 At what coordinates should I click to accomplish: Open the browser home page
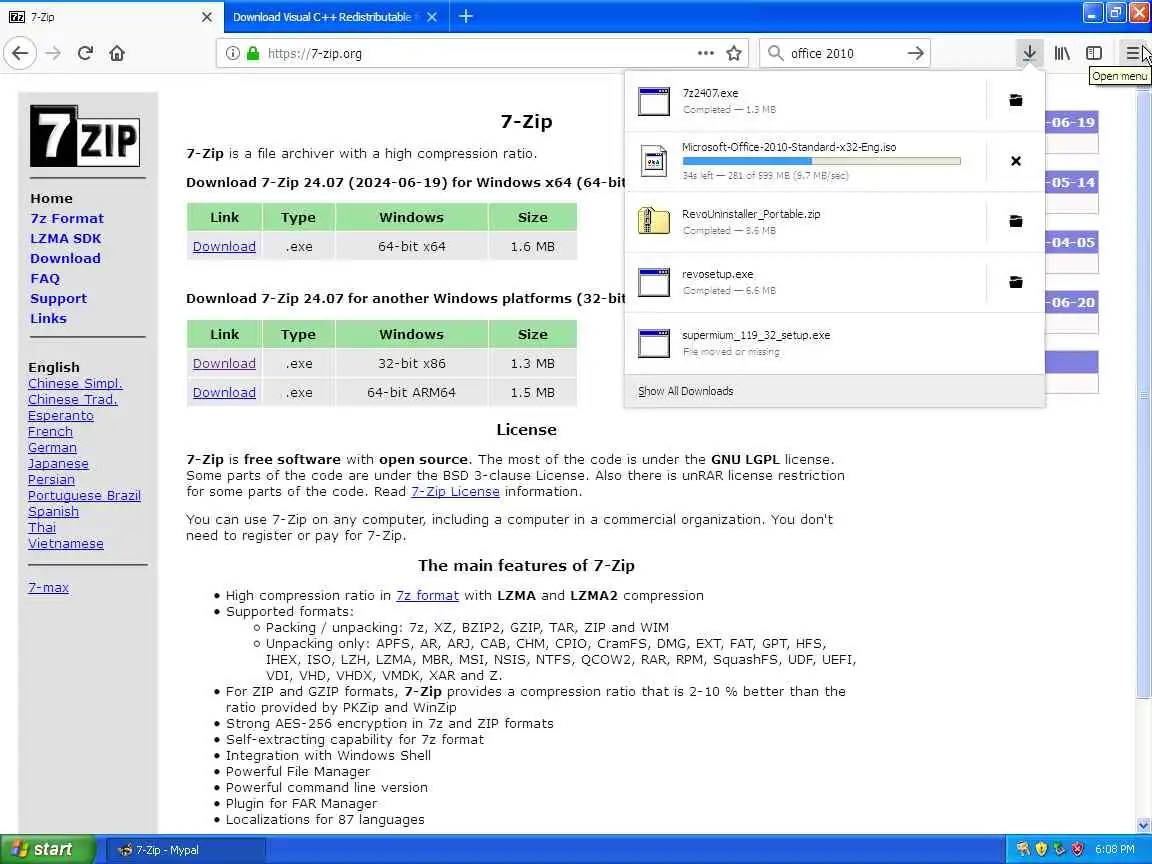[117, 53]
